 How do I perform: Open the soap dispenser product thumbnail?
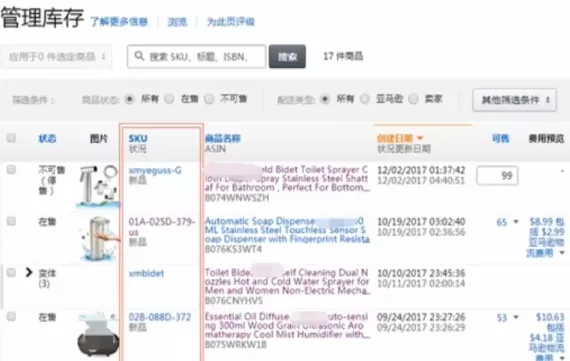pyautogui.click(x=99, y=238)
